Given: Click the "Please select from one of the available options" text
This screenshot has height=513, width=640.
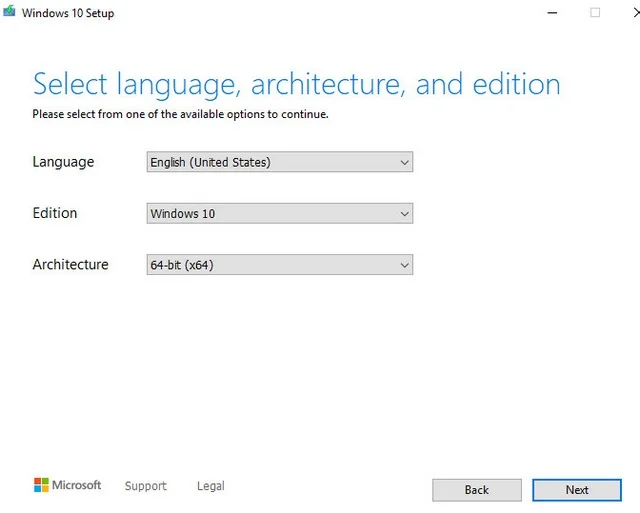Looking at the screenshot, I should click(x=180, y=114).
